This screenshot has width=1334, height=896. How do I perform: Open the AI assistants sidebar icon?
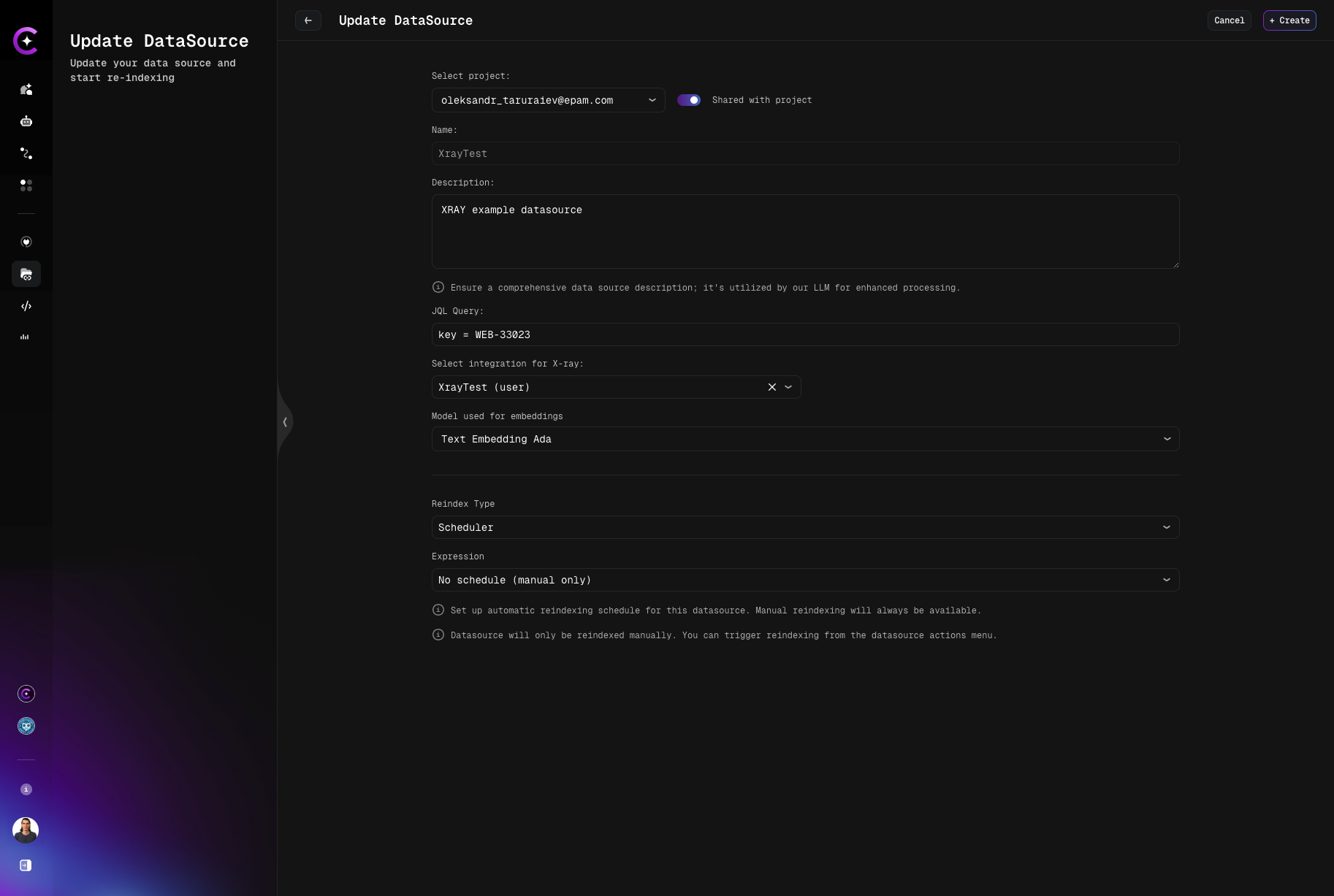[x=26, y=90]
